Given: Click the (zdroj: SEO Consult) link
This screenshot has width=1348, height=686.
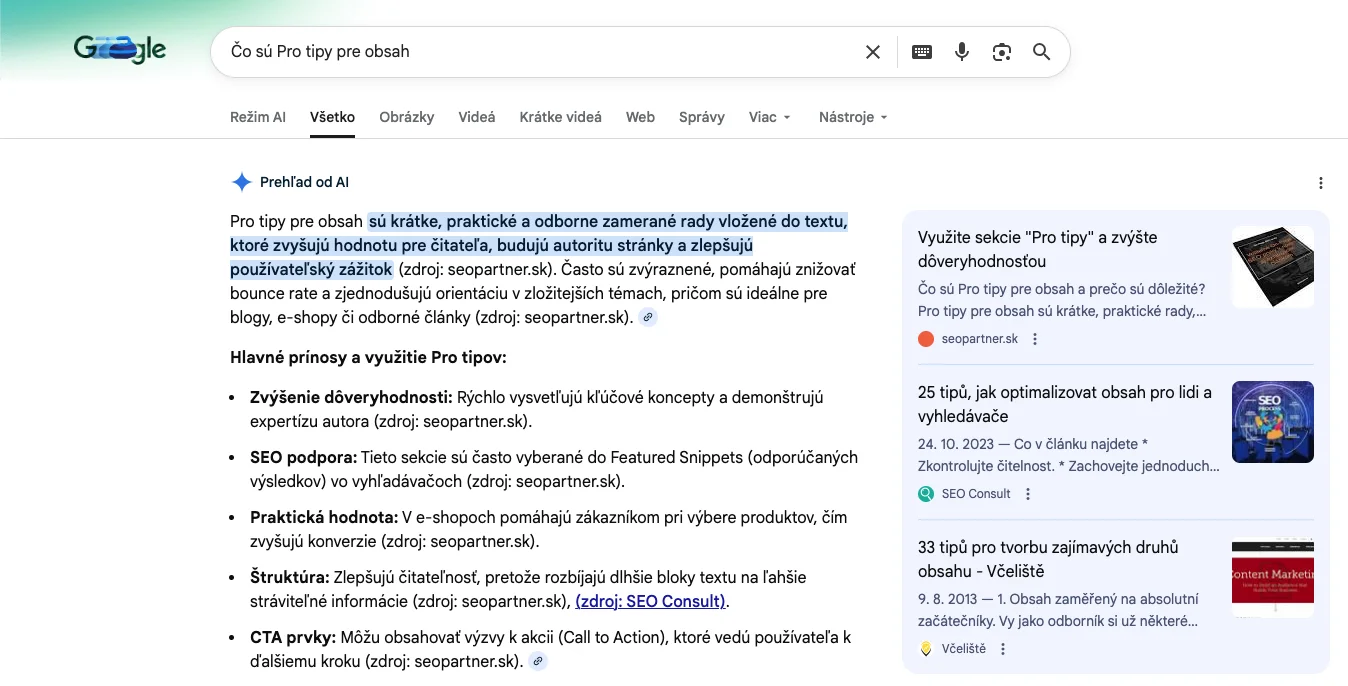Looking at the screenshot, I should click(650, 601).
